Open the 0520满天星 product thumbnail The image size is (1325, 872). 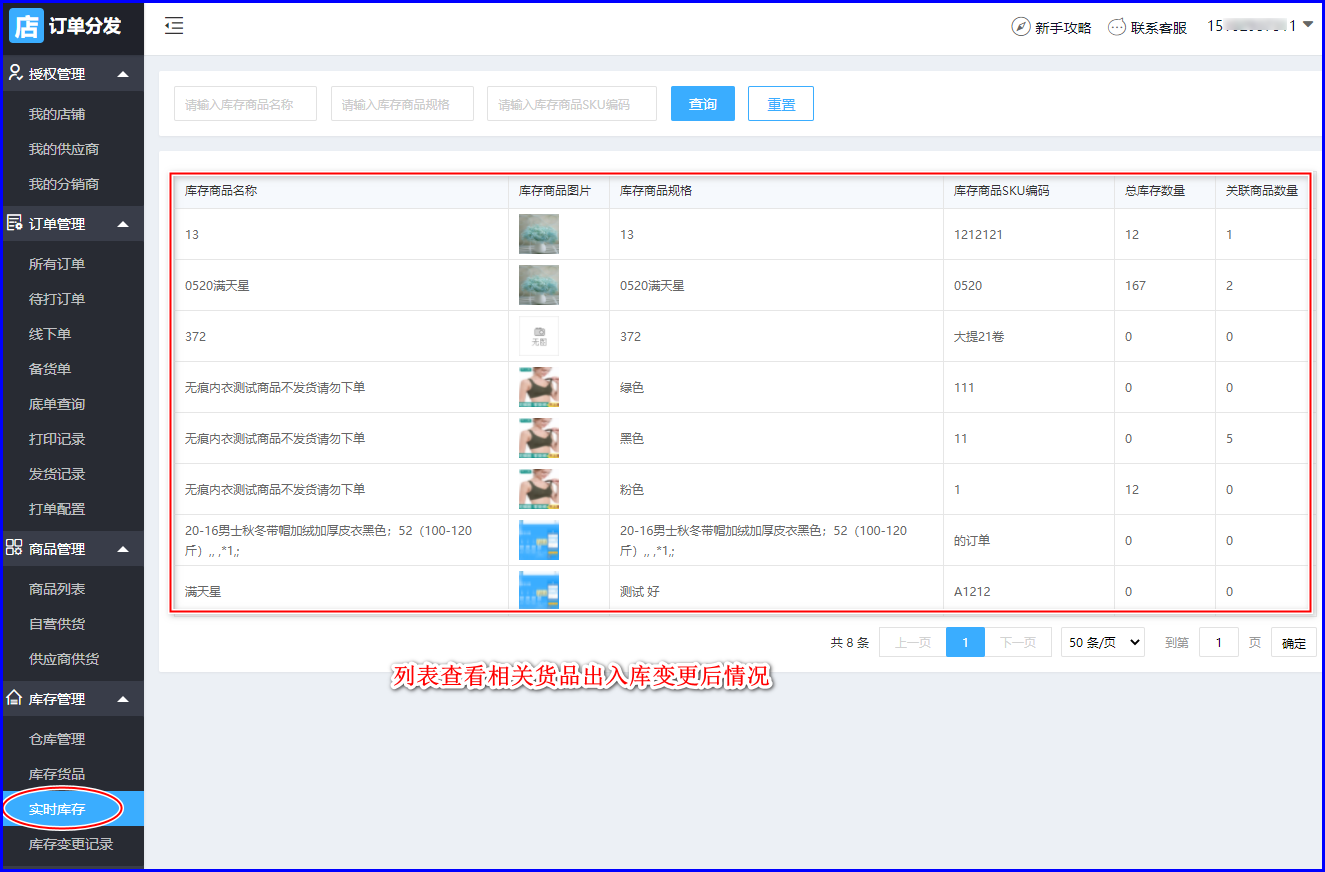click(x=538, y=285)
